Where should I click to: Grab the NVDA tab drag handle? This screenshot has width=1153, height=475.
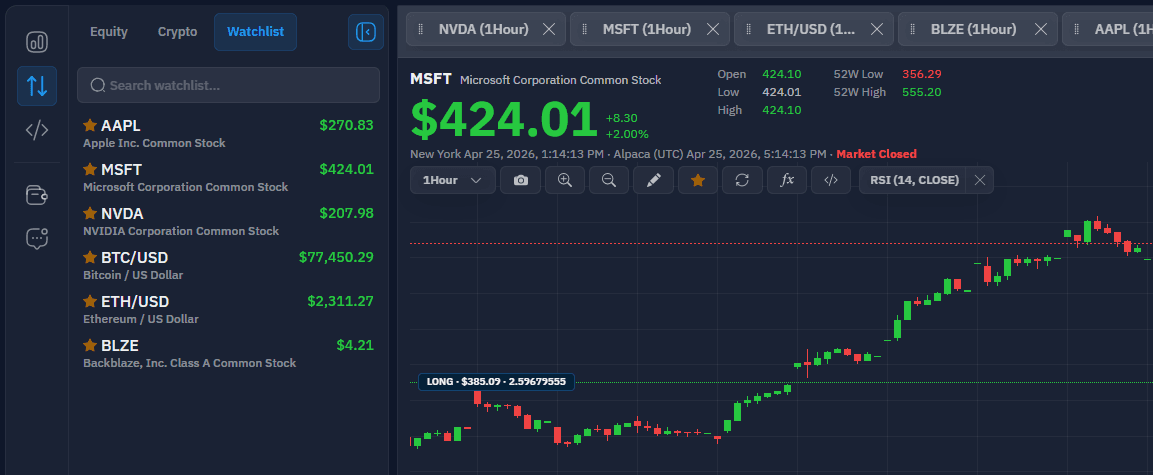421,29
